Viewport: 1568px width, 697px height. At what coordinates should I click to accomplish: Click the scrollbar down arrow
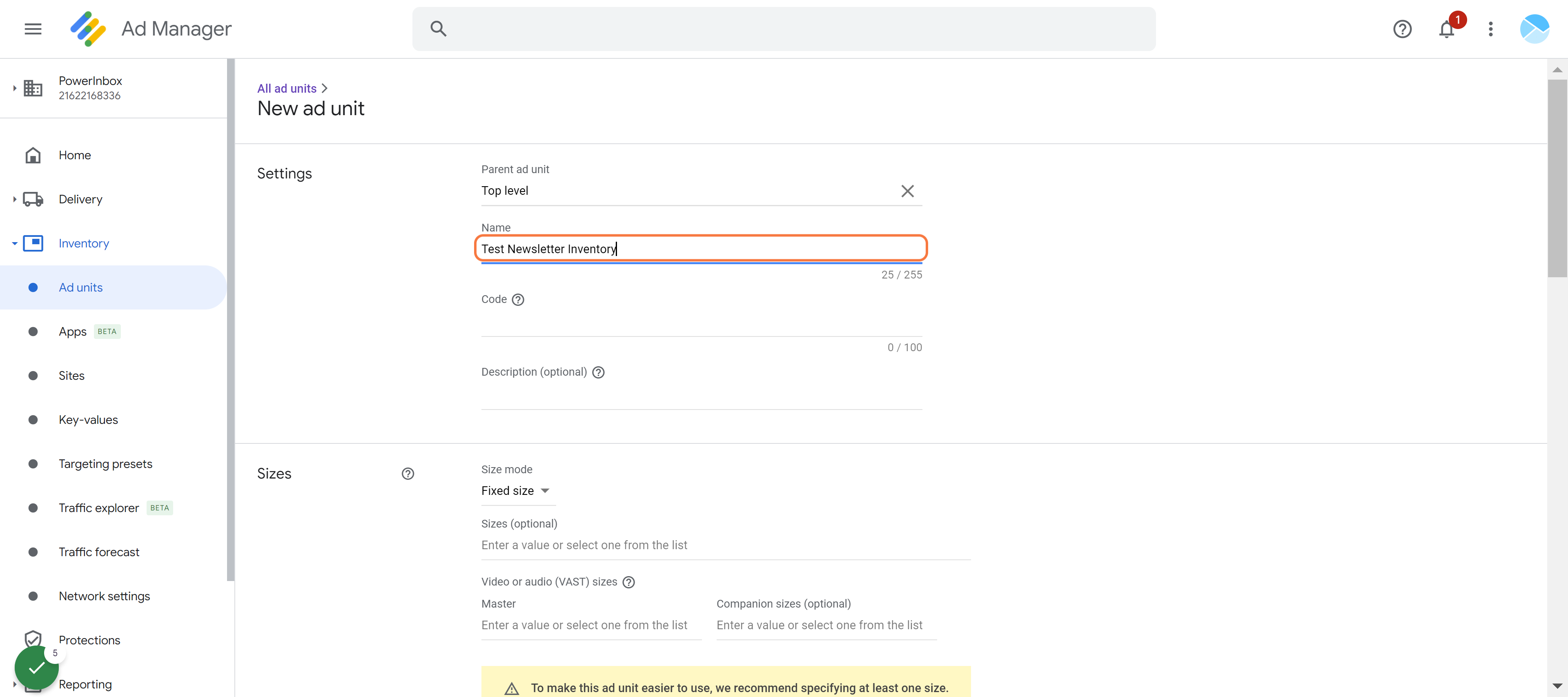coord(1557,686)
